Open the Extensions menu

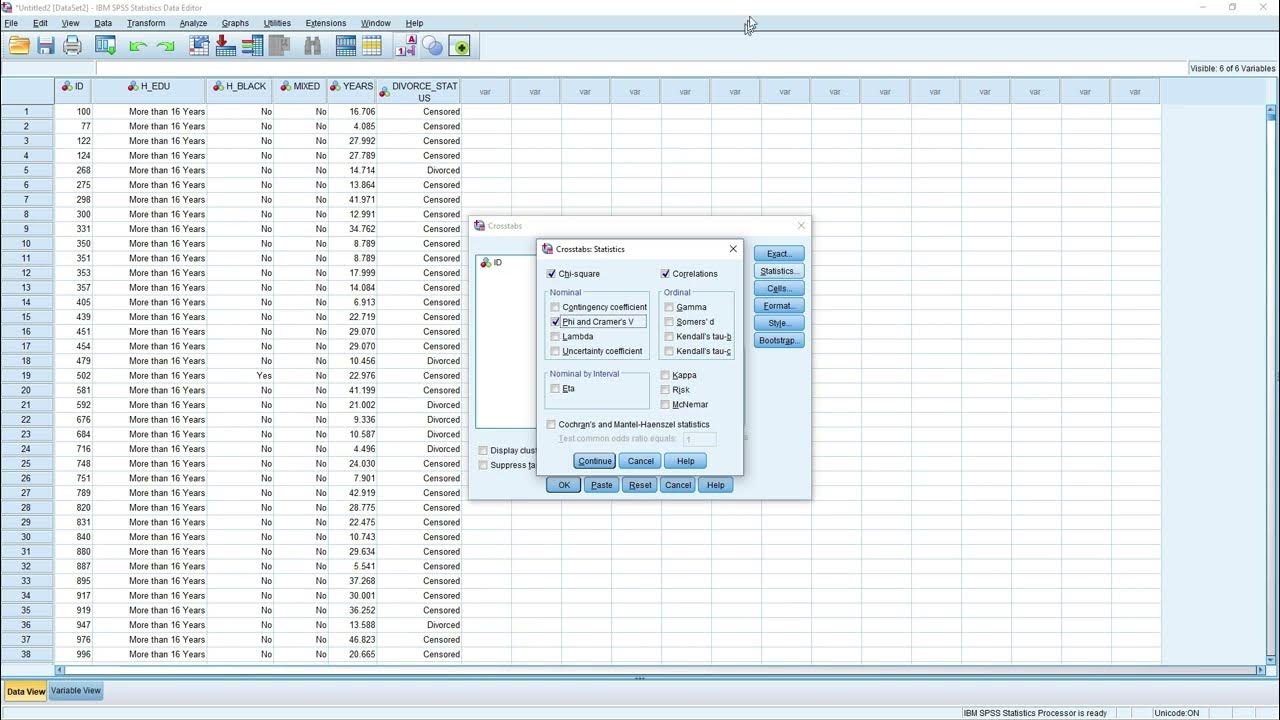coord(326,23)
